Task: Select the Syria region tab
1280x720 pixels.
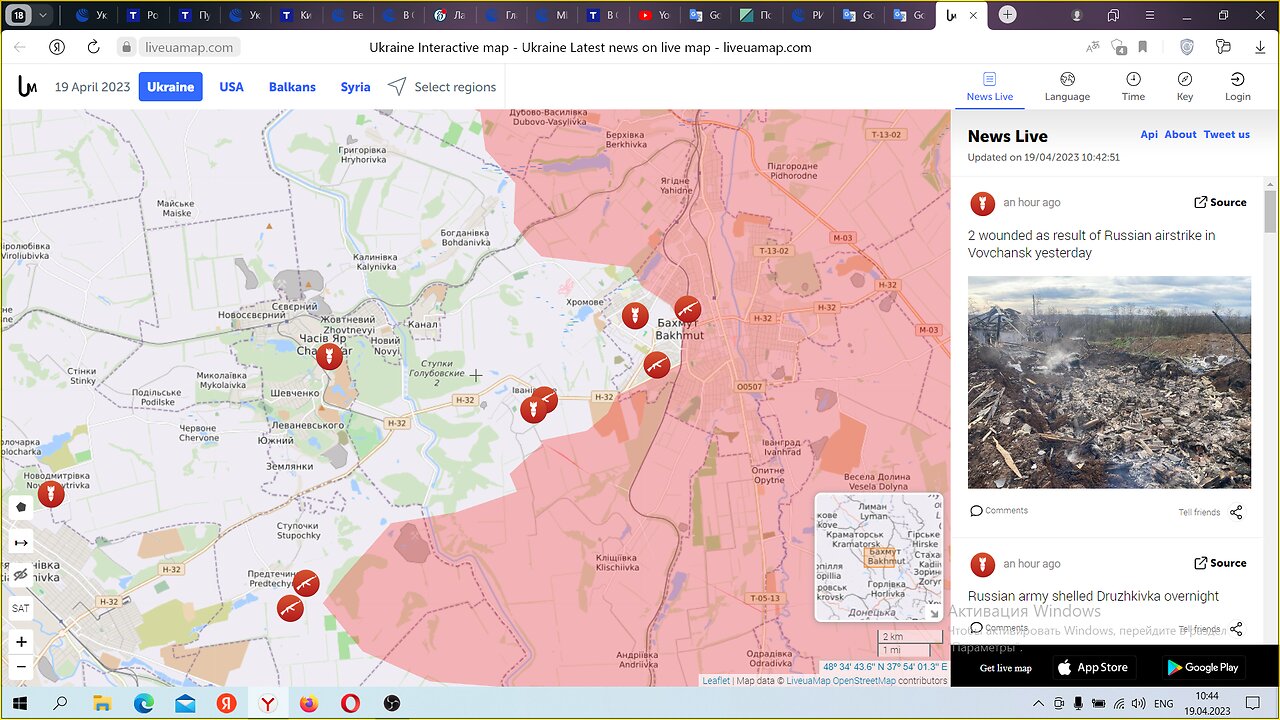Action: [x=355, y=87]
